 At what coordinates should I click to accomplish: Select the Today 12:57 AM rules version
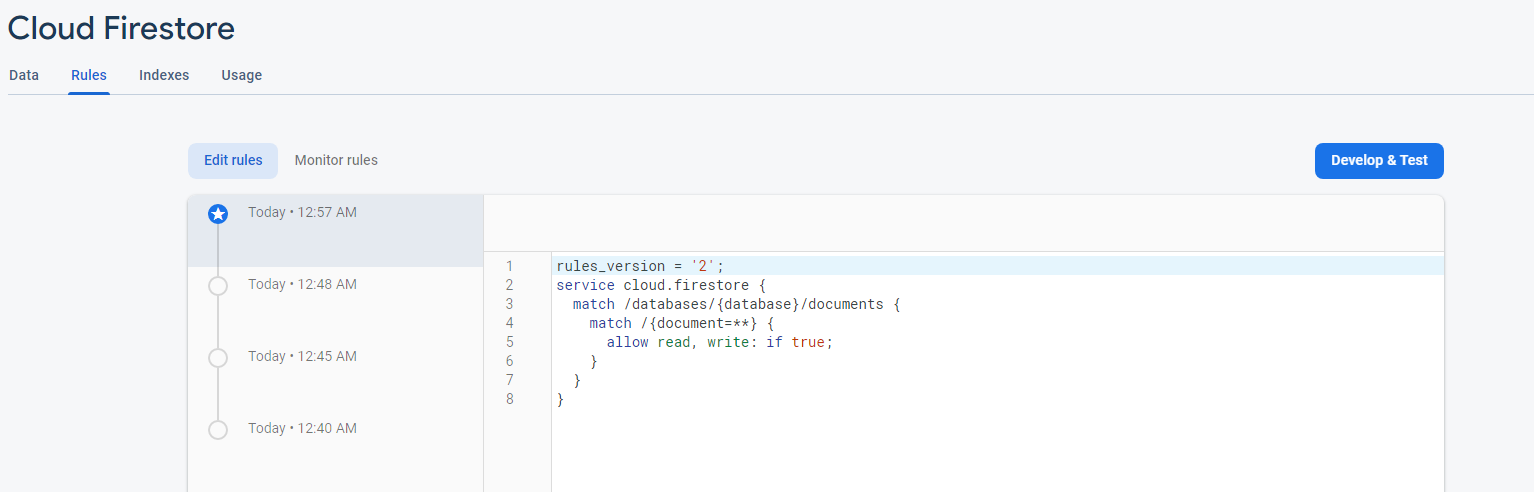tap(335, 231)
